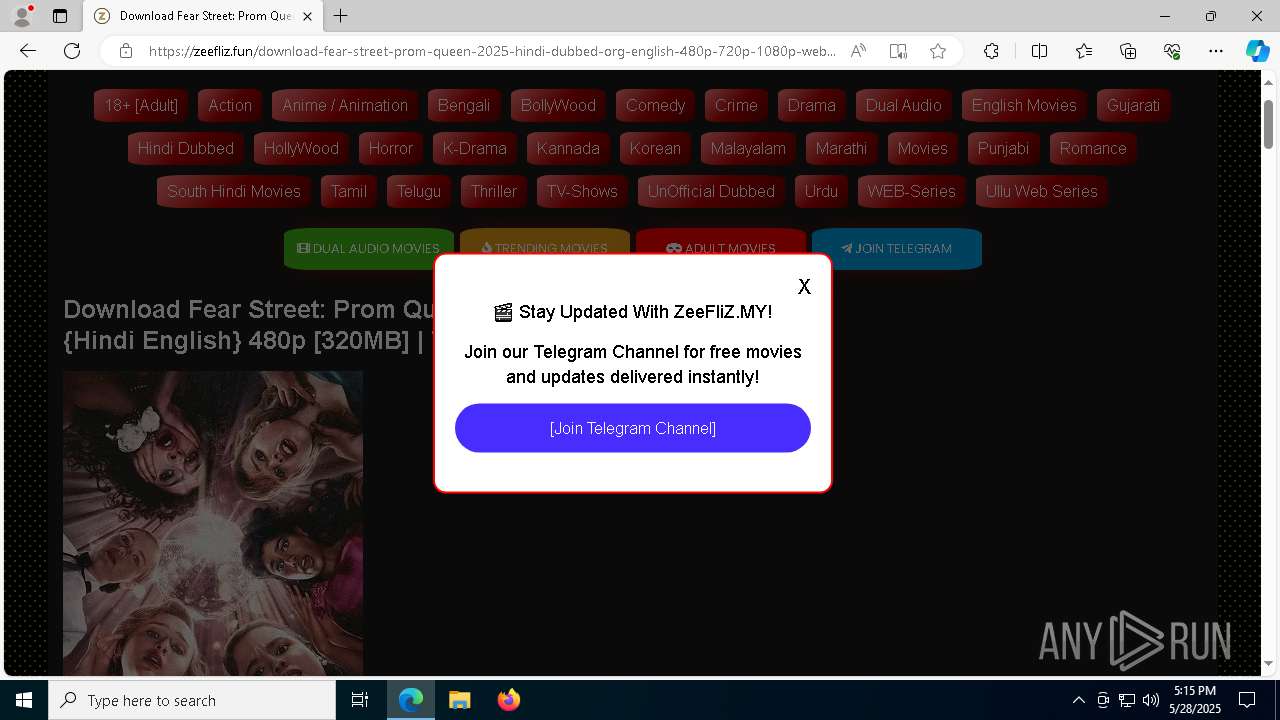Open tab actions menu
Screen dimensions: 1280x720
[60, 16]
